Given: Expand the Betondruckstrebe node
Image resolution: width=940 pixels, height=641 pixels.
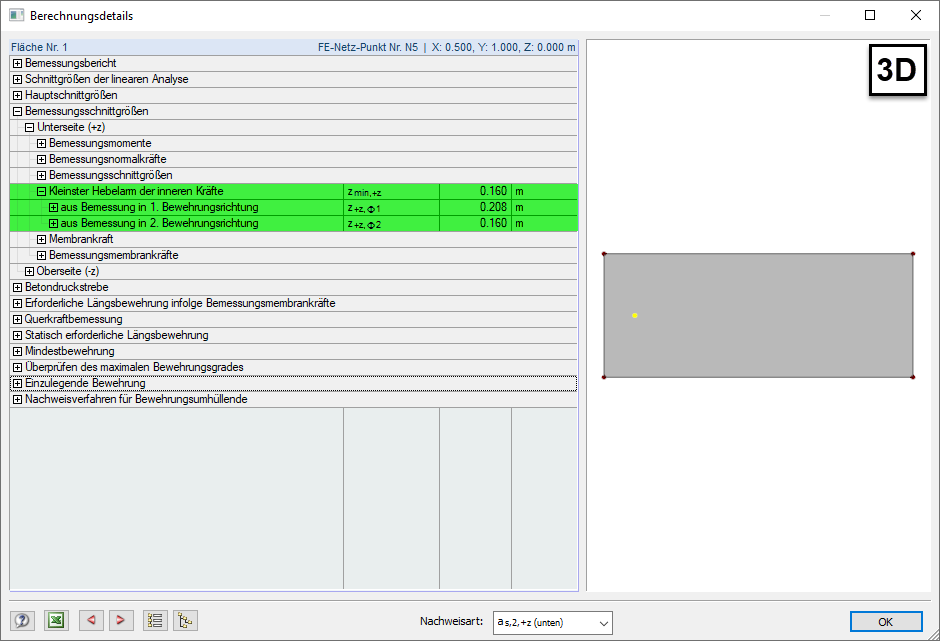Looking at the screenshot, I should 17,287.
